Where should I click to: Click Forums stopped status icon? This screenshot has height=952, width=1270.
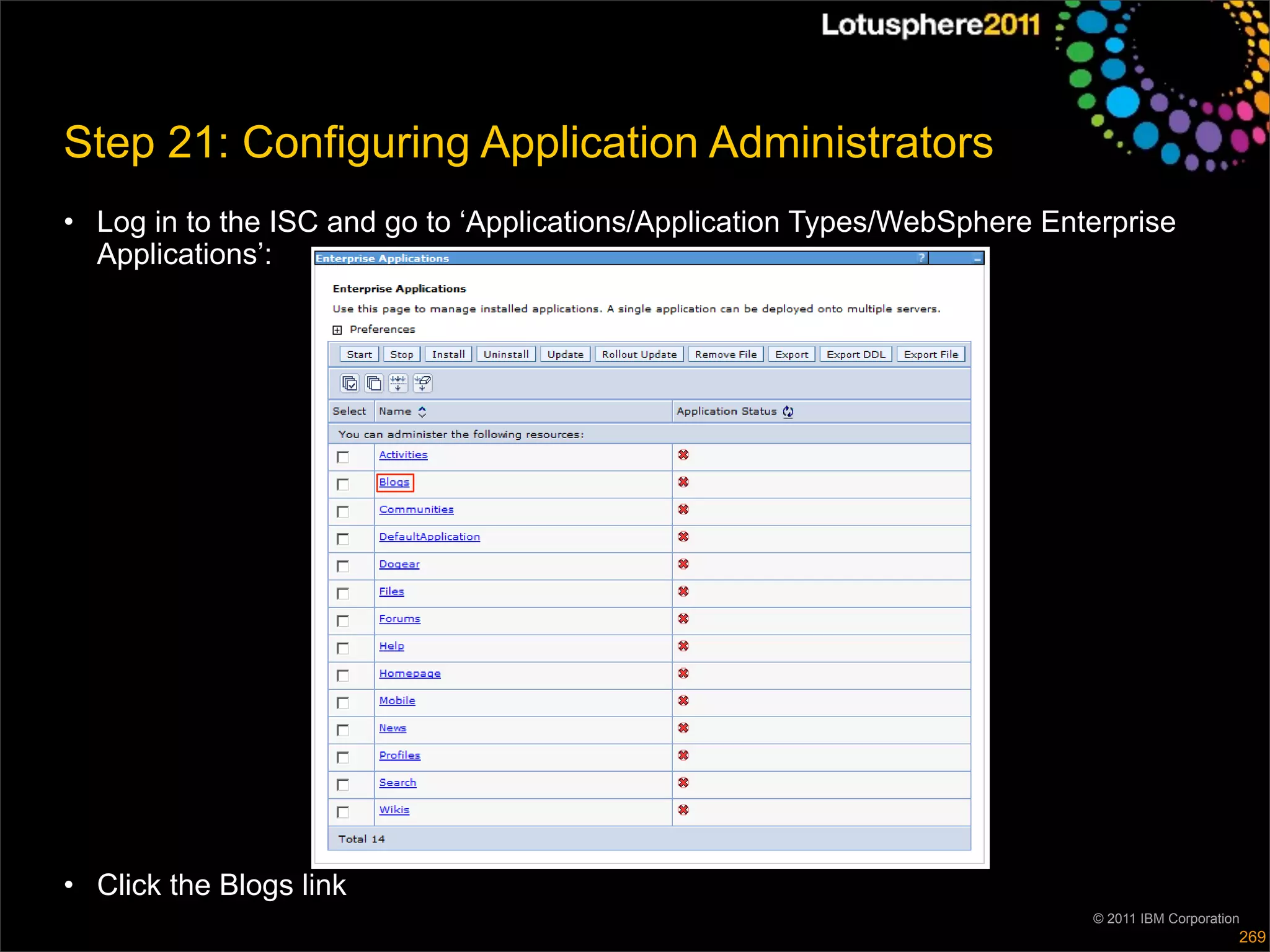(x=683, y=619)
